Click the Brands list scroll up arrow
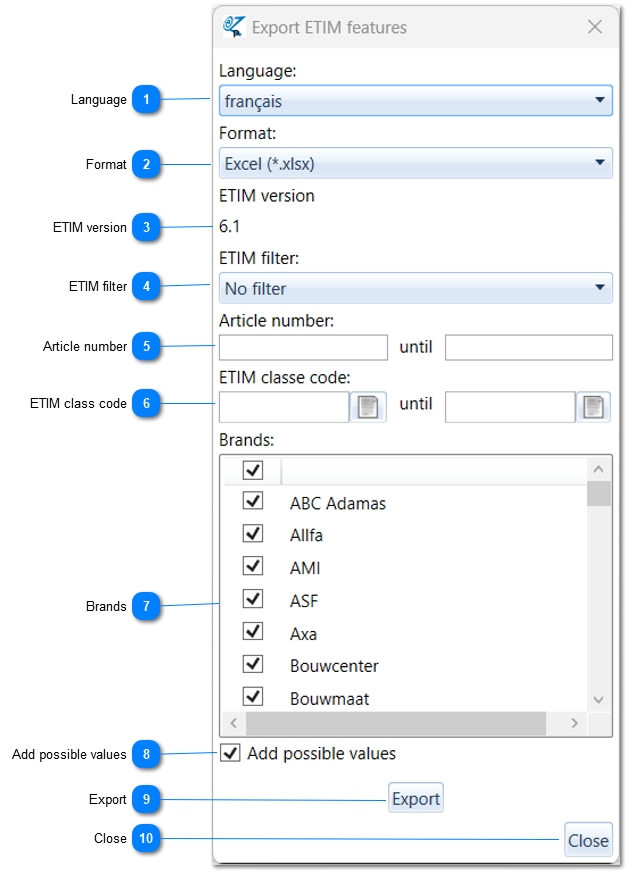 pyautogui.click(x=599, y=469)
